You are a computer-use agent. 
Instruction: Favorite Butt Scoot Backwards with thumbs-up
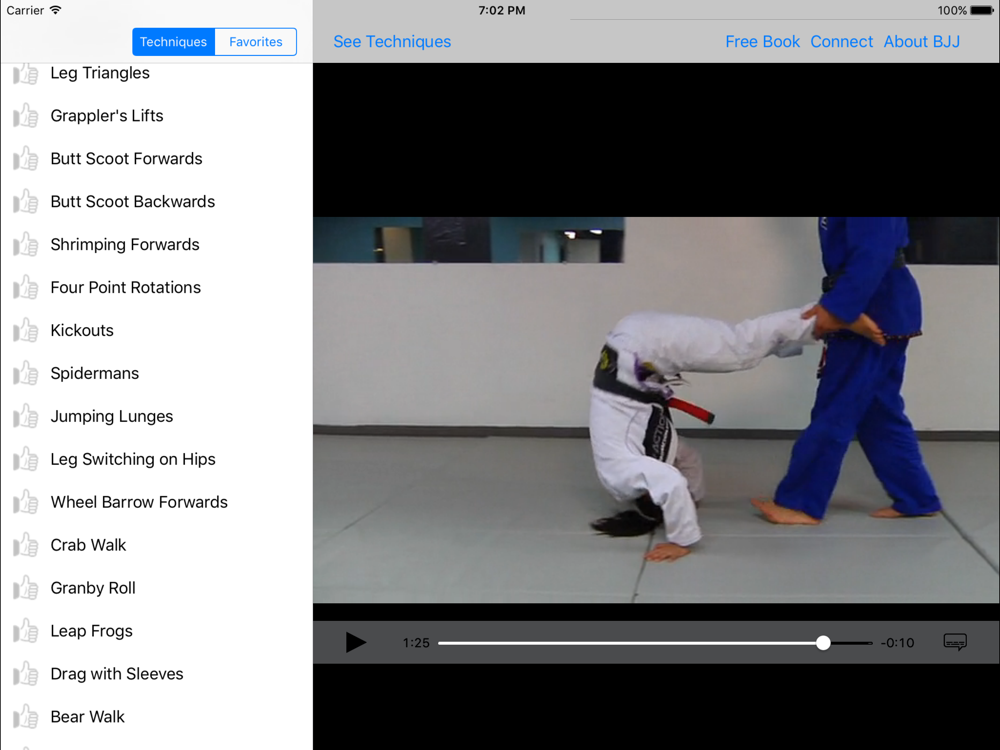click(x=26, y=202)
